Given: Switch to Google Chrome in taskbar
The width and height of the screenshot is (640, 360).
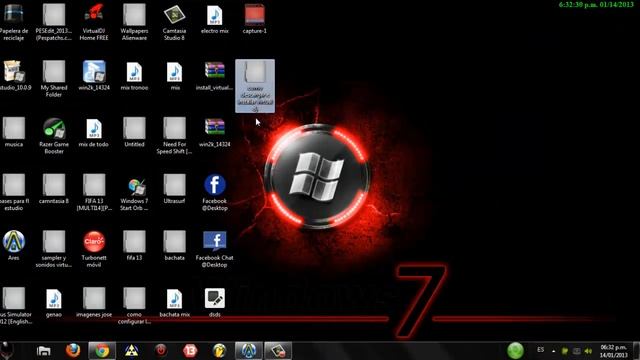Looking at the screenshot, I should point(102,351).
